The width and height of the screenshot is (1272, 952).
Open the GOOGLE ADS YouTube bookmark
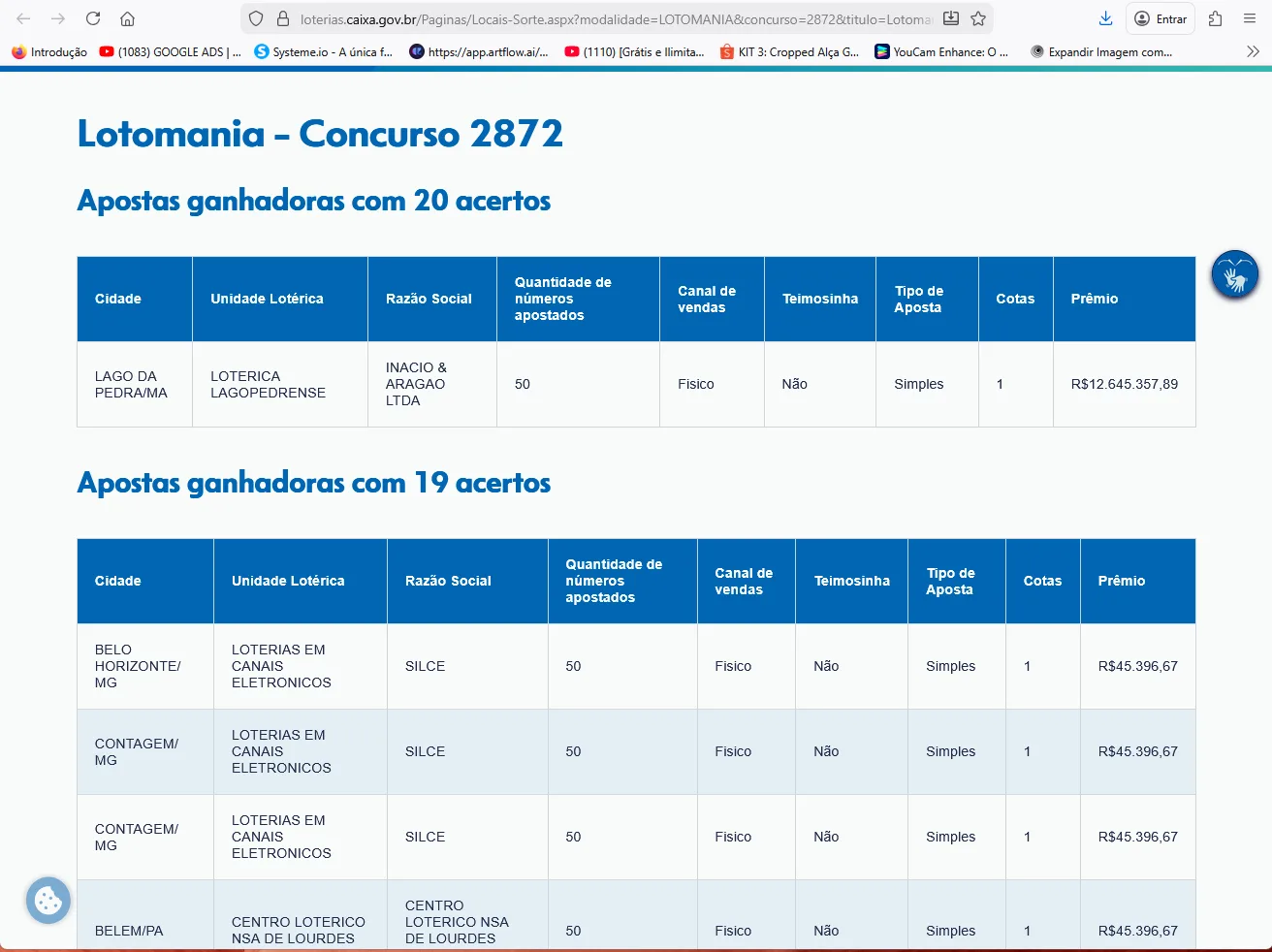coord(171,52)
